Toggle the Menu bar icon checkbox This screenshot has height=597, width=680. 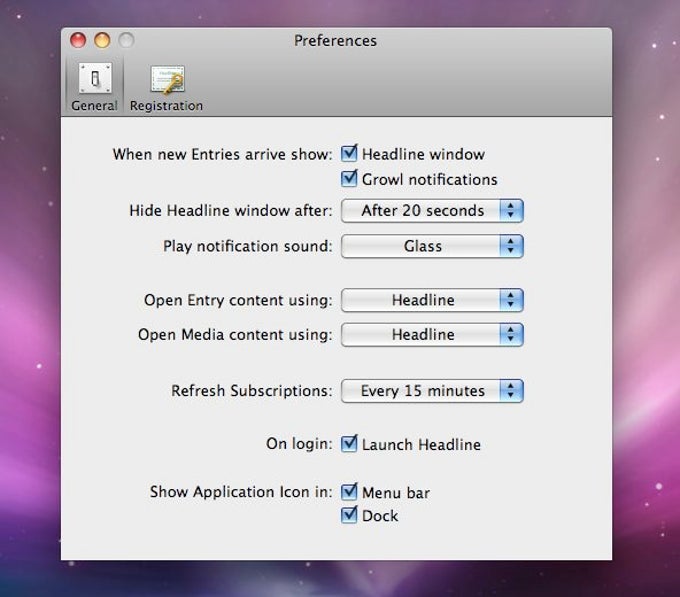(x=349, y=492)
